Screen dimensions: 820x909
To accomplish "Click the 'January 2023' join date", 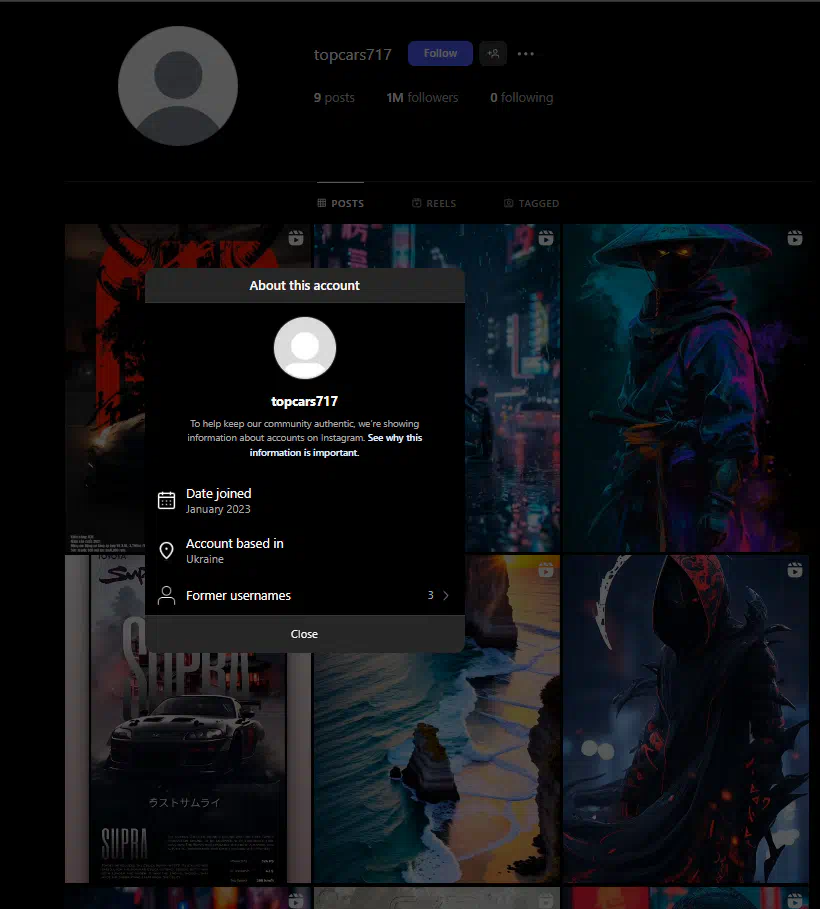I will pyautogui.click(x=218, y=509).
